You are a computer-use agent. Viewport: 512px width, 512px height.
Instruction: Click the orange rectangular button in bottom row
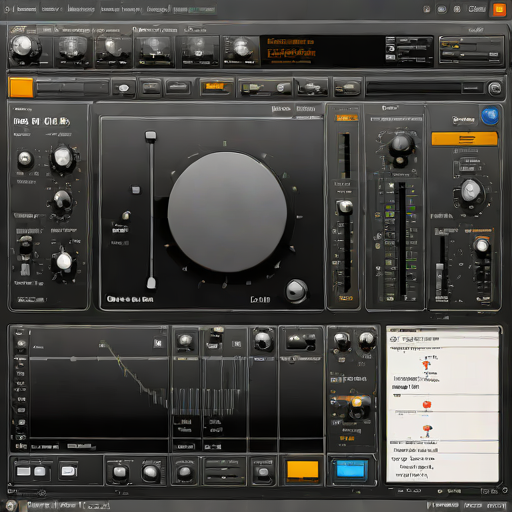coord(303,469)
